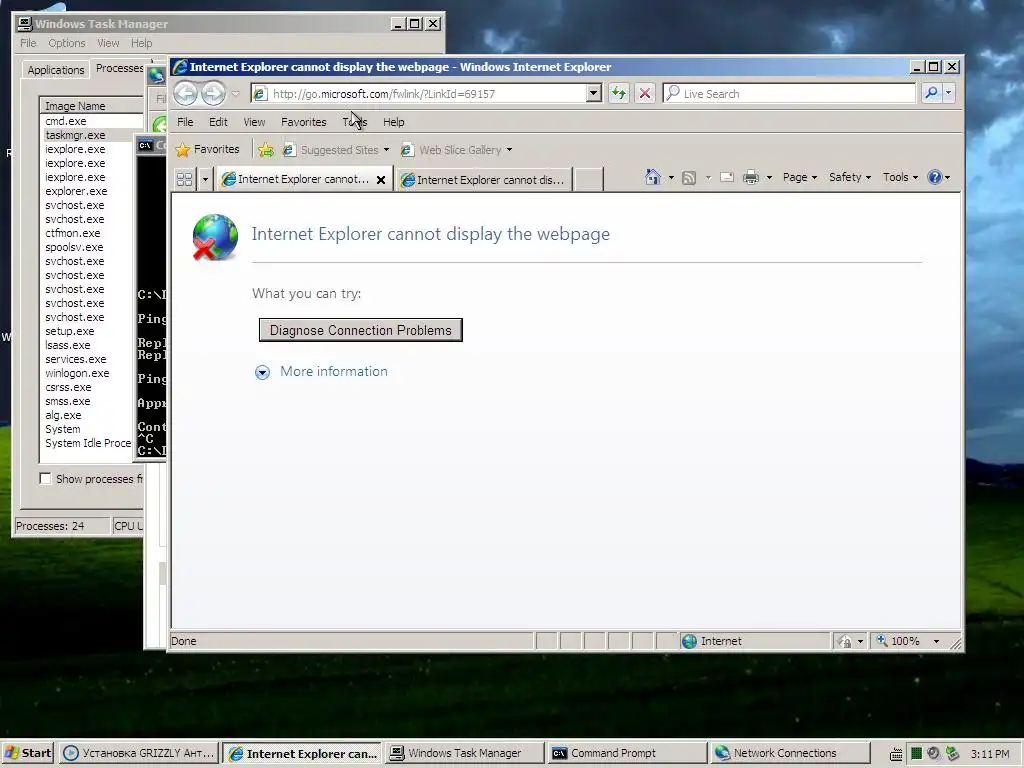
Task: Switch to second Internet Explorer cannot display tab
Action: pos(484,180)
